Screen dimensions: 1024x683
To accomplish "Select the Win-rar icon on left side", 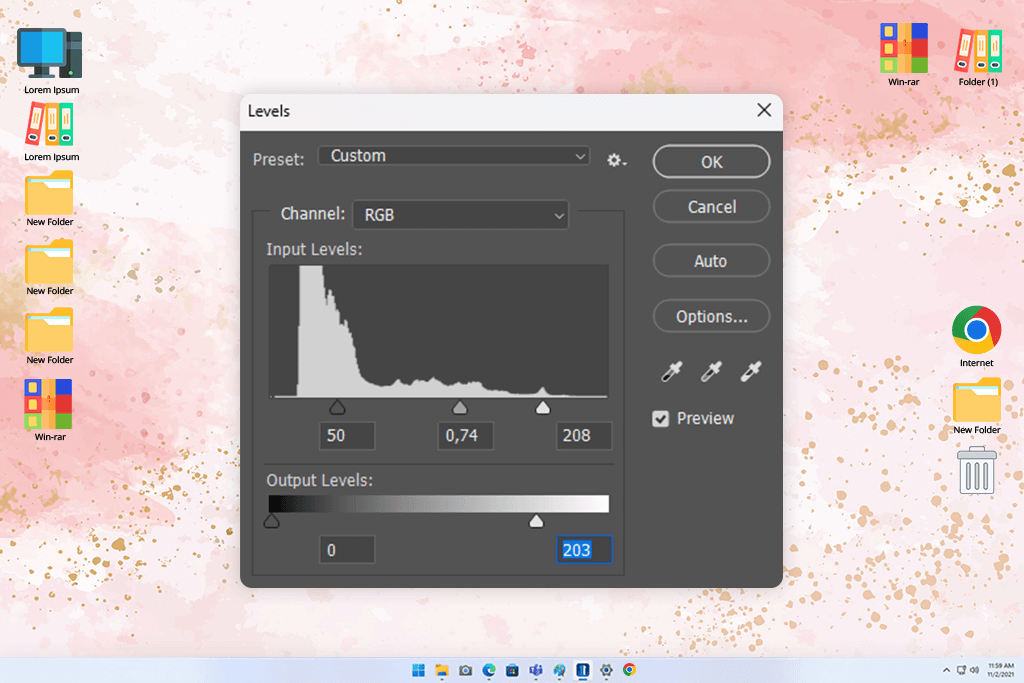I will pyautogui.click(x=50, y=410).
